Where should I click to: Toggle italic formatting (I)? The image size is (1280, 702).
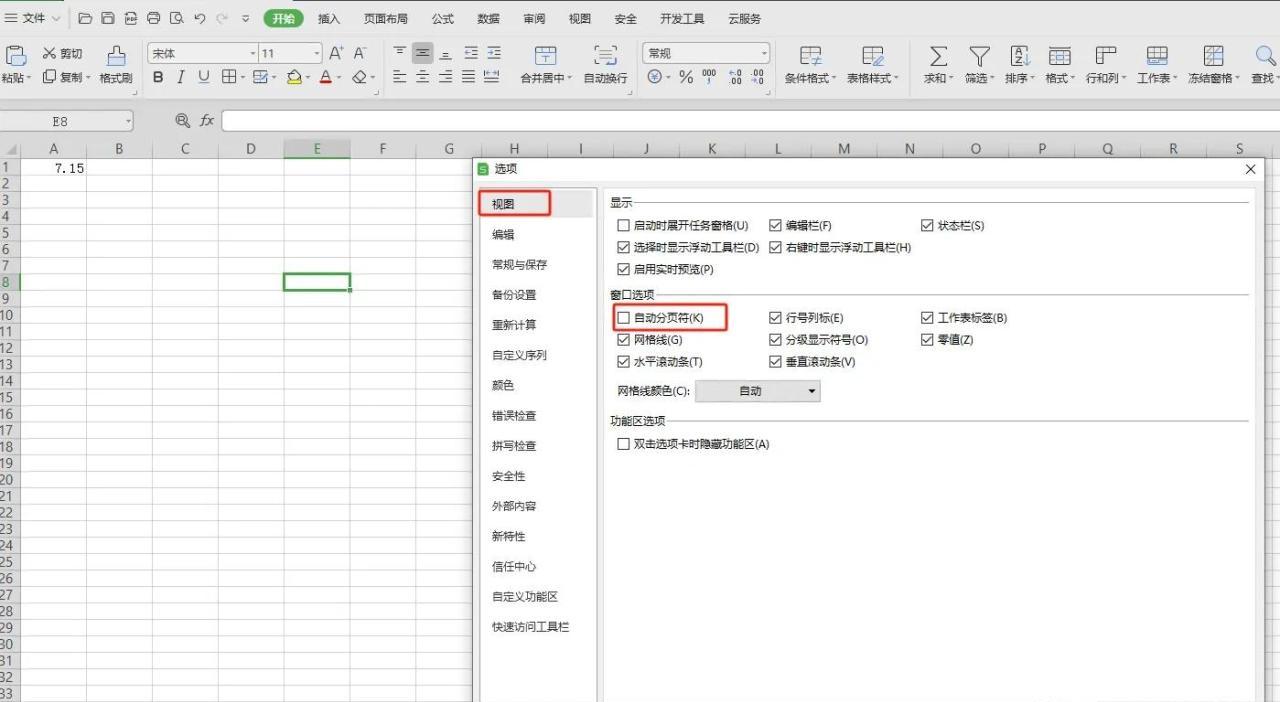[180, 77]
